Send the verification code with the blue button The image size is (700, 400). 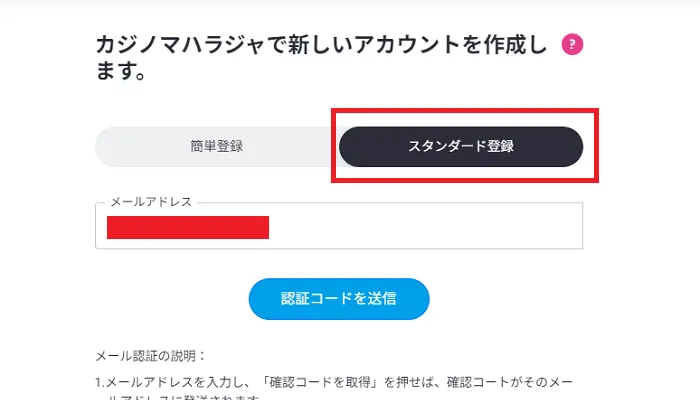click(339, 298)
